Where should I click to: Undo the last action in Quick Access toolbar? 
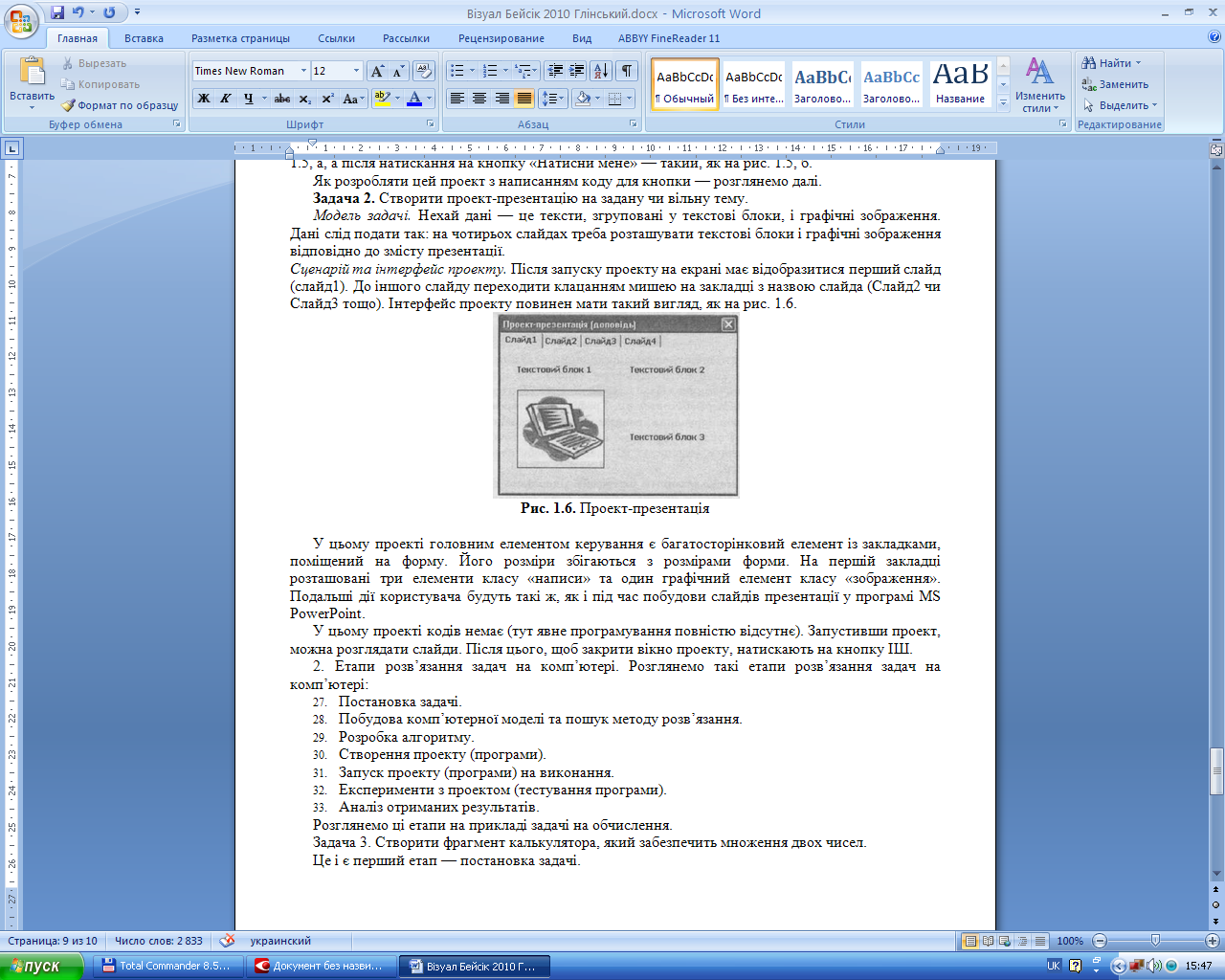pyautogui.click(x=78, y=12)
